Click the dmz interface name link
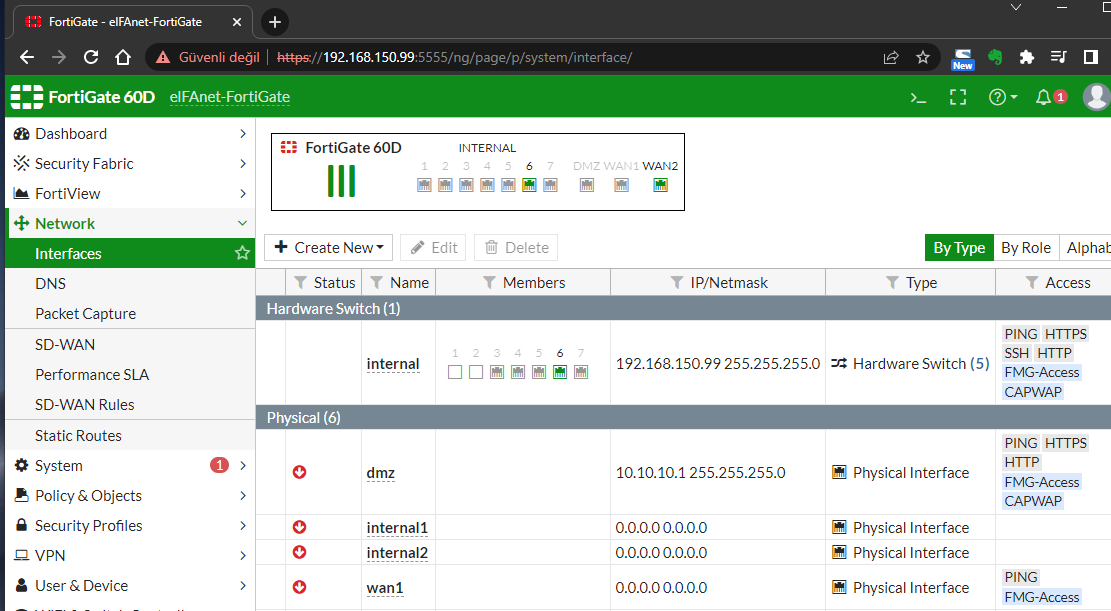 [380, 473]
